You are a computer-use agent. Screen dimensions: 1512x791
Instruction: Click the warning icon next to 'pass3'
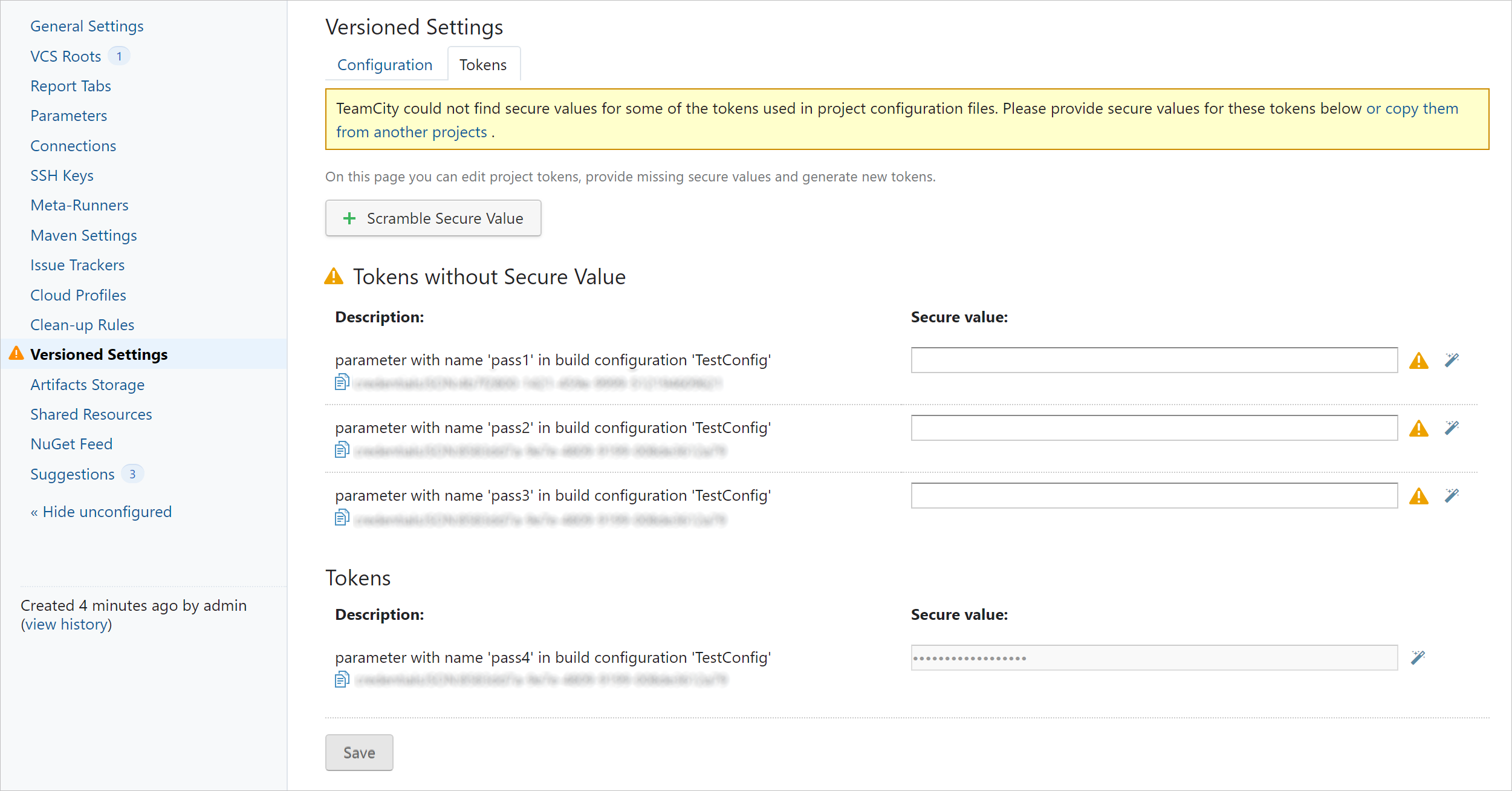[x=1419, y=495]
